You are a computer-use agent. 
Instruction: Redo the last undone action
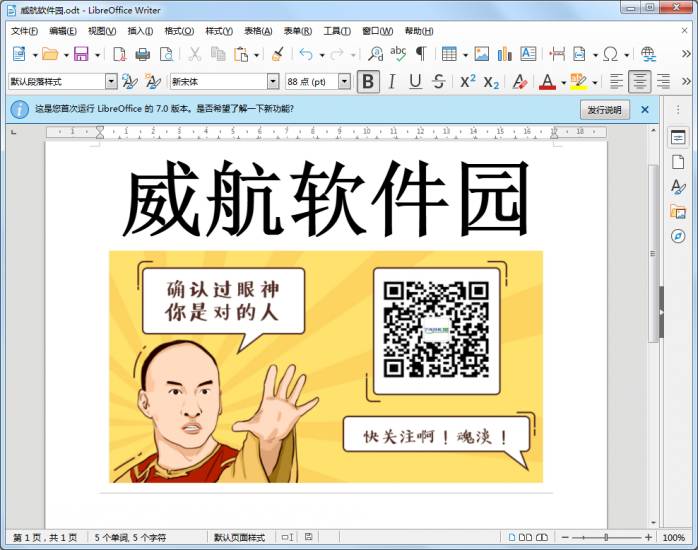point(337,54)
